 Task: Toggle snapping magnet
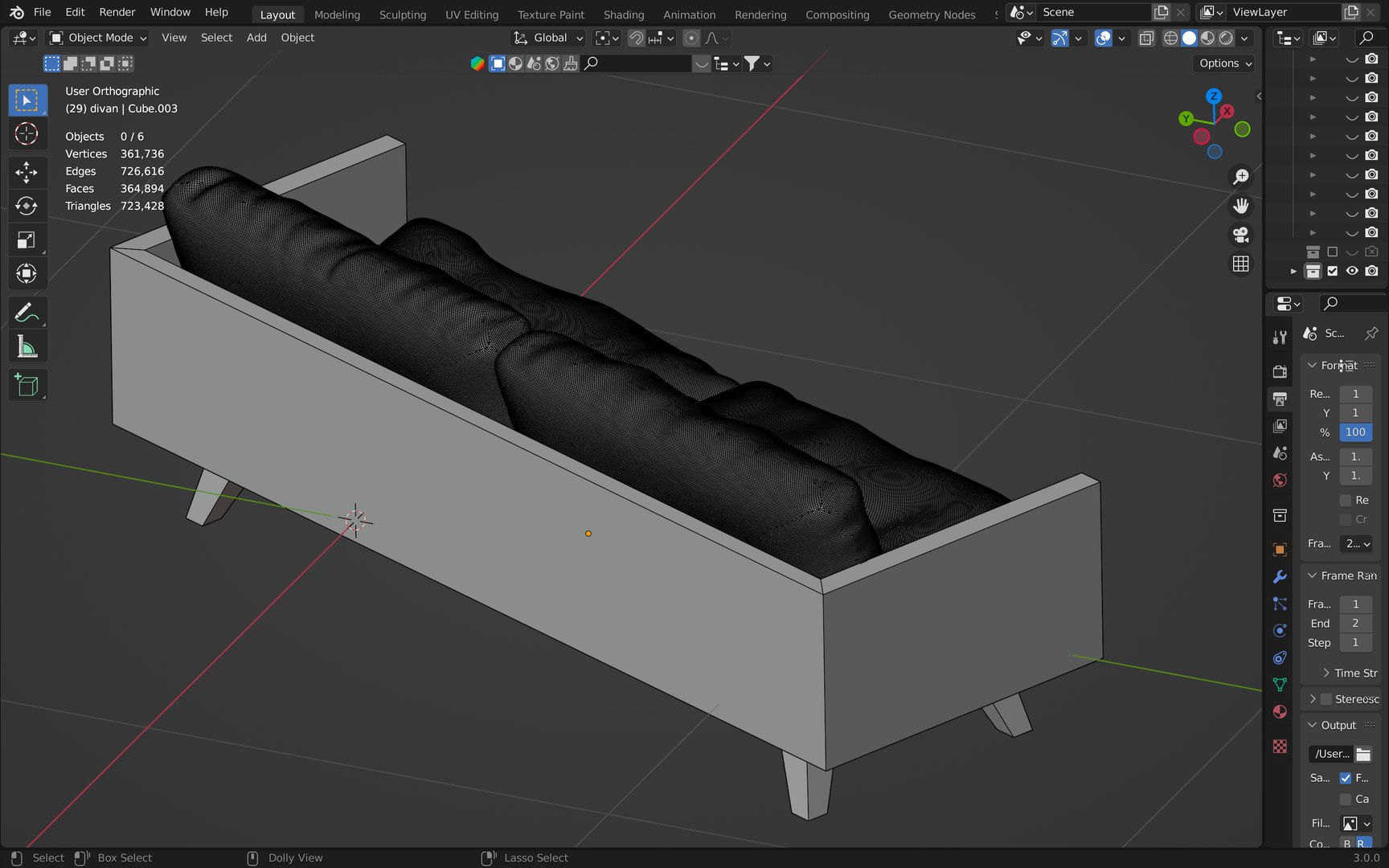point(636,38)
